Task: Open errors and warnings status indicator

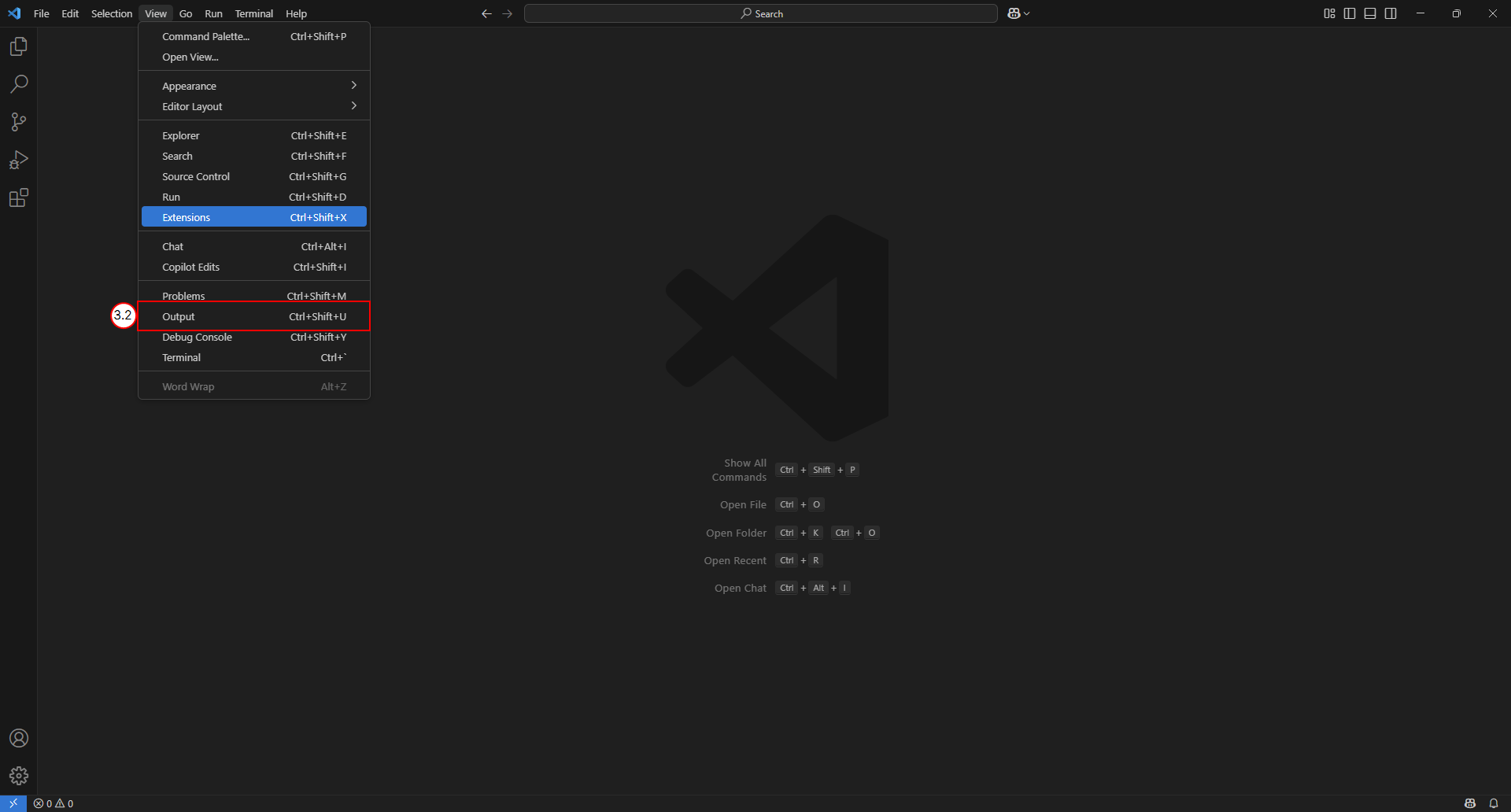Action: coord(54,803)
